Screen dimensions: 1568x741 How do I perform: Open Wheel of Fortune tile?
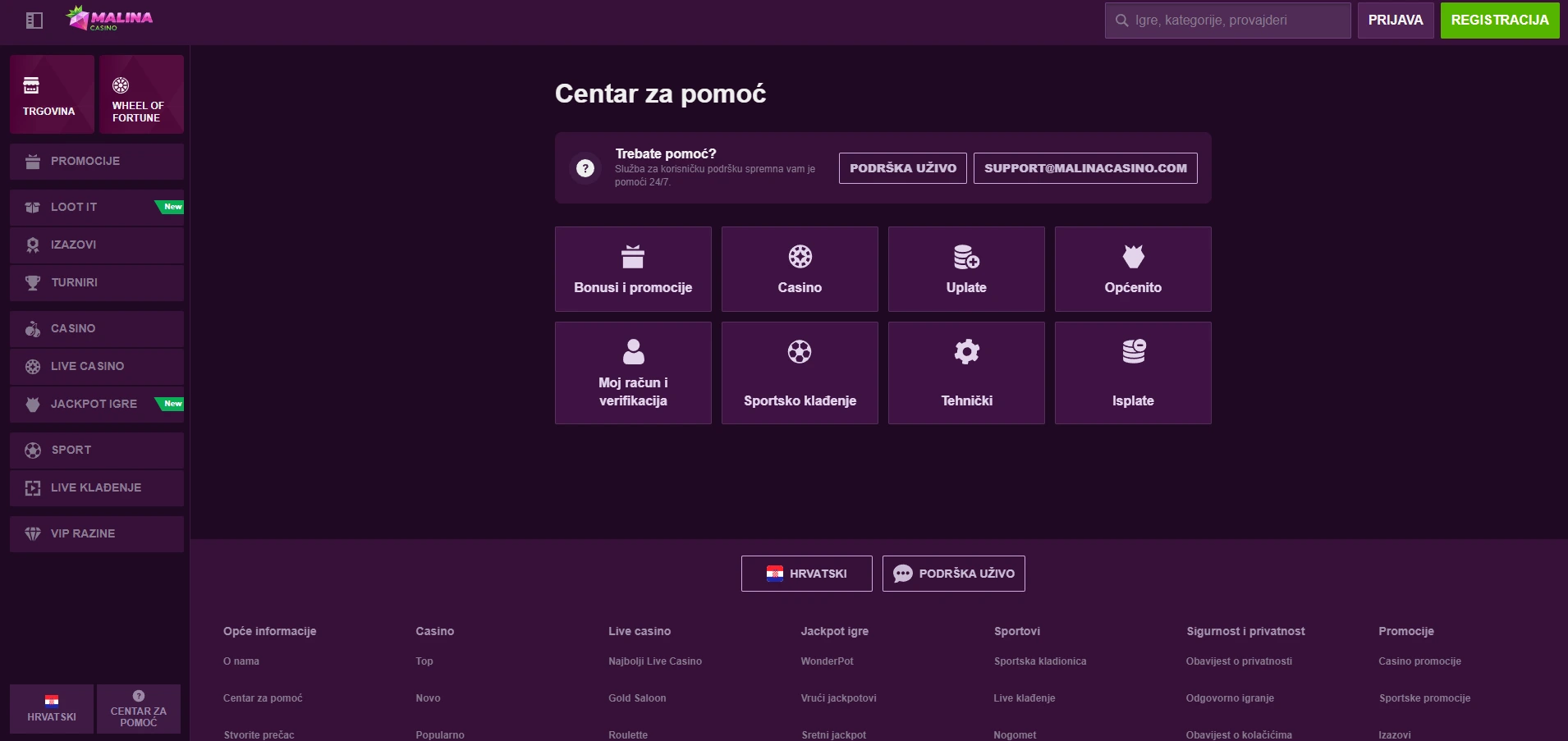point(141,94)
